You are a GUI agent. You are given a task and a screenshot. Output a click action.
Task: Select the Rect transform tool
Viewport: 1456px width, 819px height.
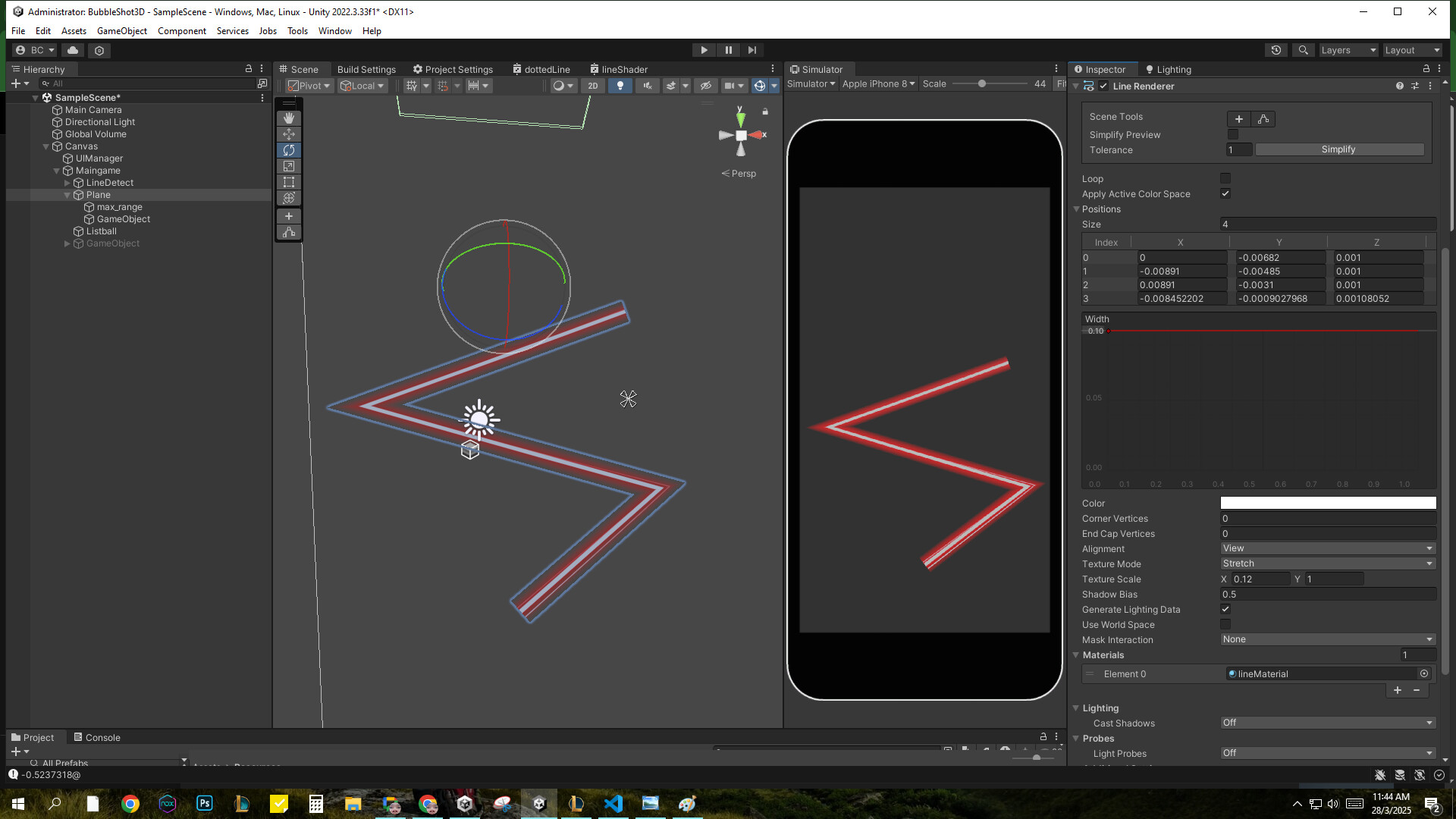(289, 182)
